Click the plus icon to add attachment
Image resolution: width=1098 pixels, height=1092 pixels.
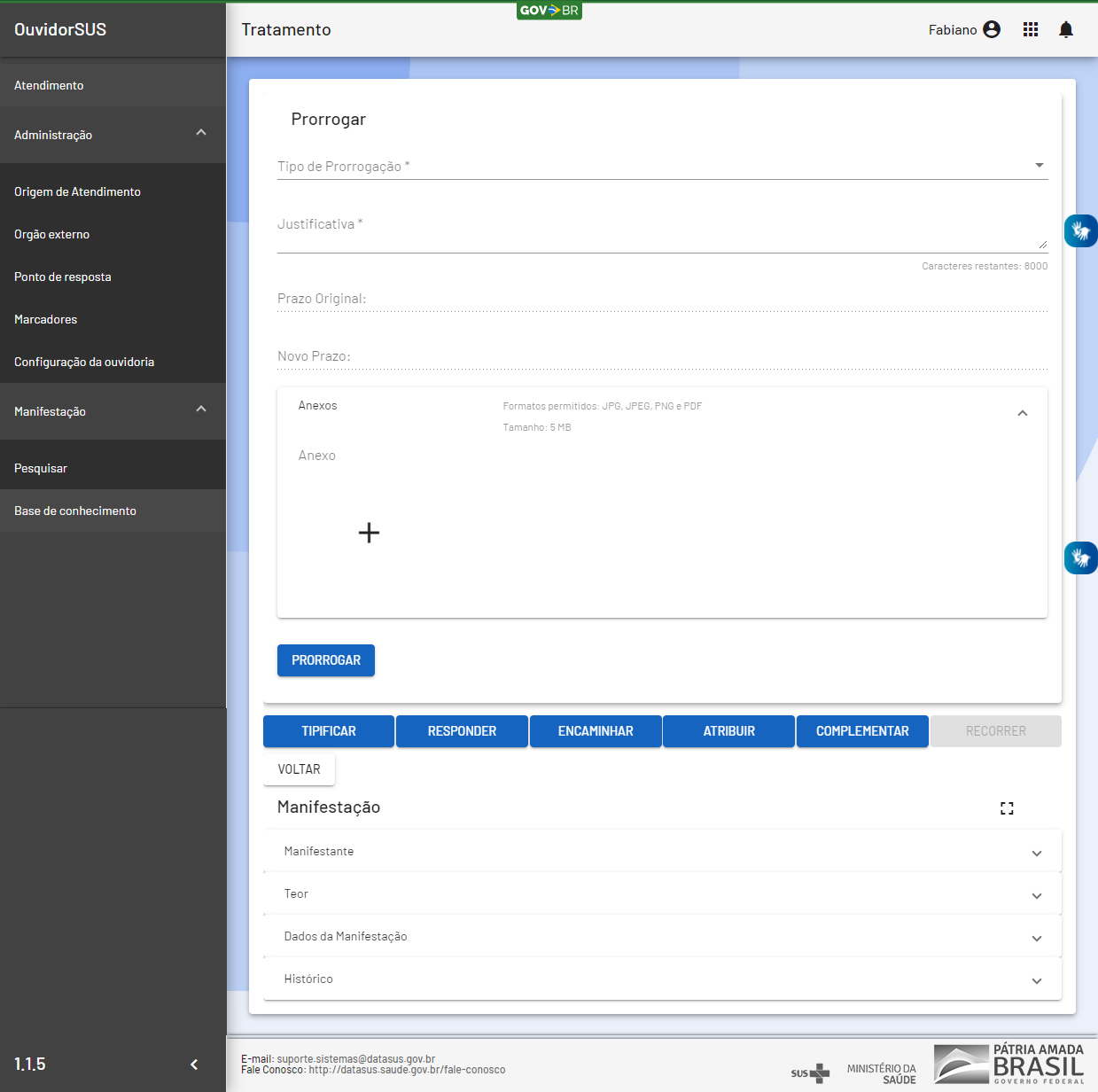click(x=369, y=533)
